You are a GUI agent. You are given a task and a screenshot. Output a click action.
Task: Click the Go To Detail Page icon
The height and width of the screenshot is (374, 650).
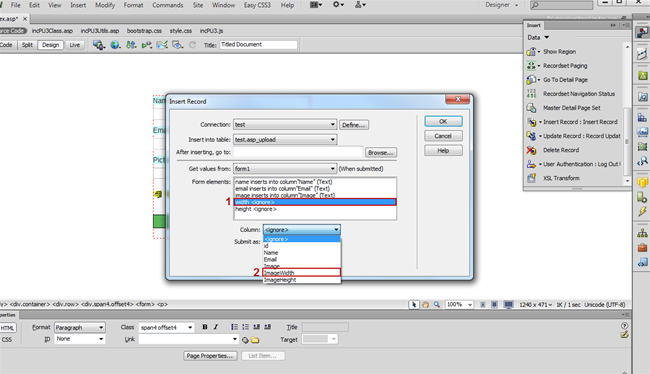[x=531, y=80]
